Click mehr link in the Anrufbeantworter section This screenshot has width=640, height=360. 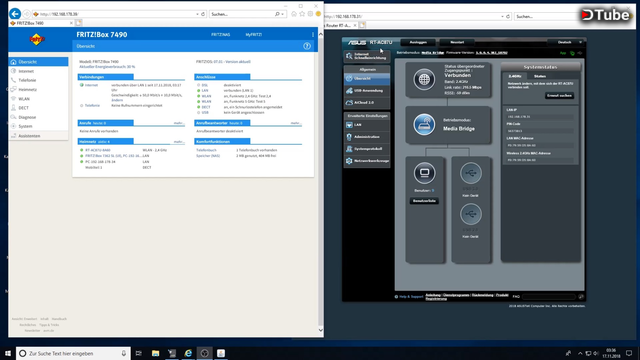point(296,123)
